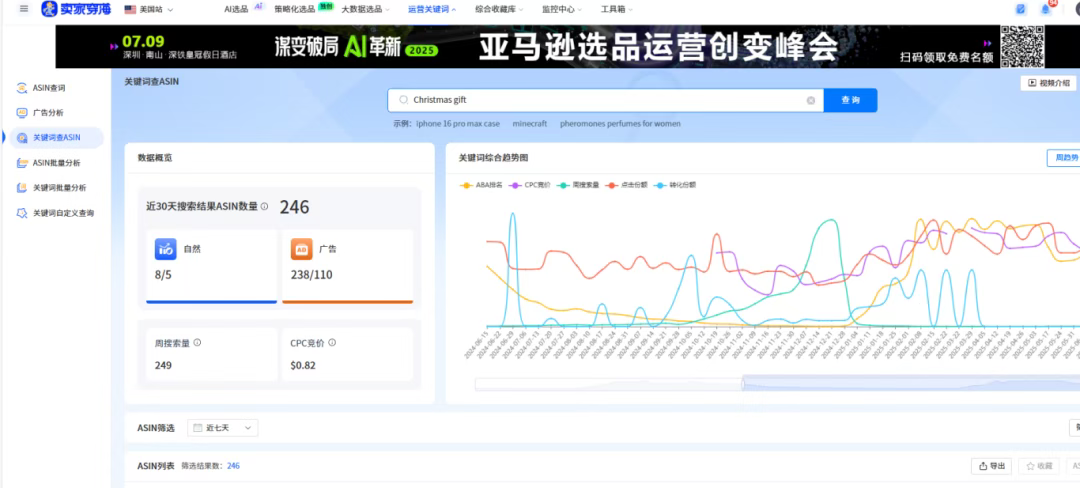Try the example keyword minecraft
The image size is (1080, 488).
pos(530,124)
